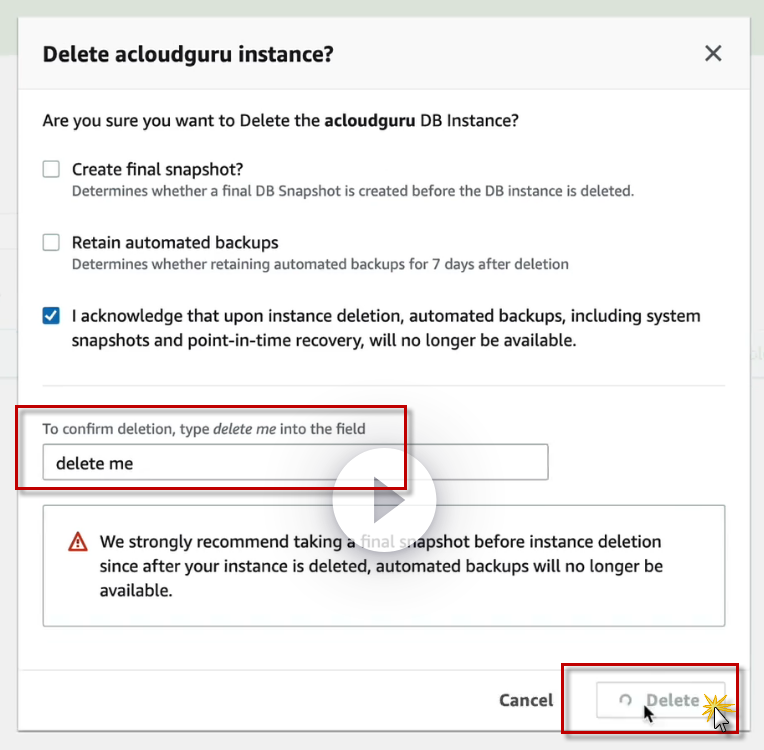Close the Delete acloudguru instance dialog
Viewport: 764px width, 750px height.
tap(713, 54)
